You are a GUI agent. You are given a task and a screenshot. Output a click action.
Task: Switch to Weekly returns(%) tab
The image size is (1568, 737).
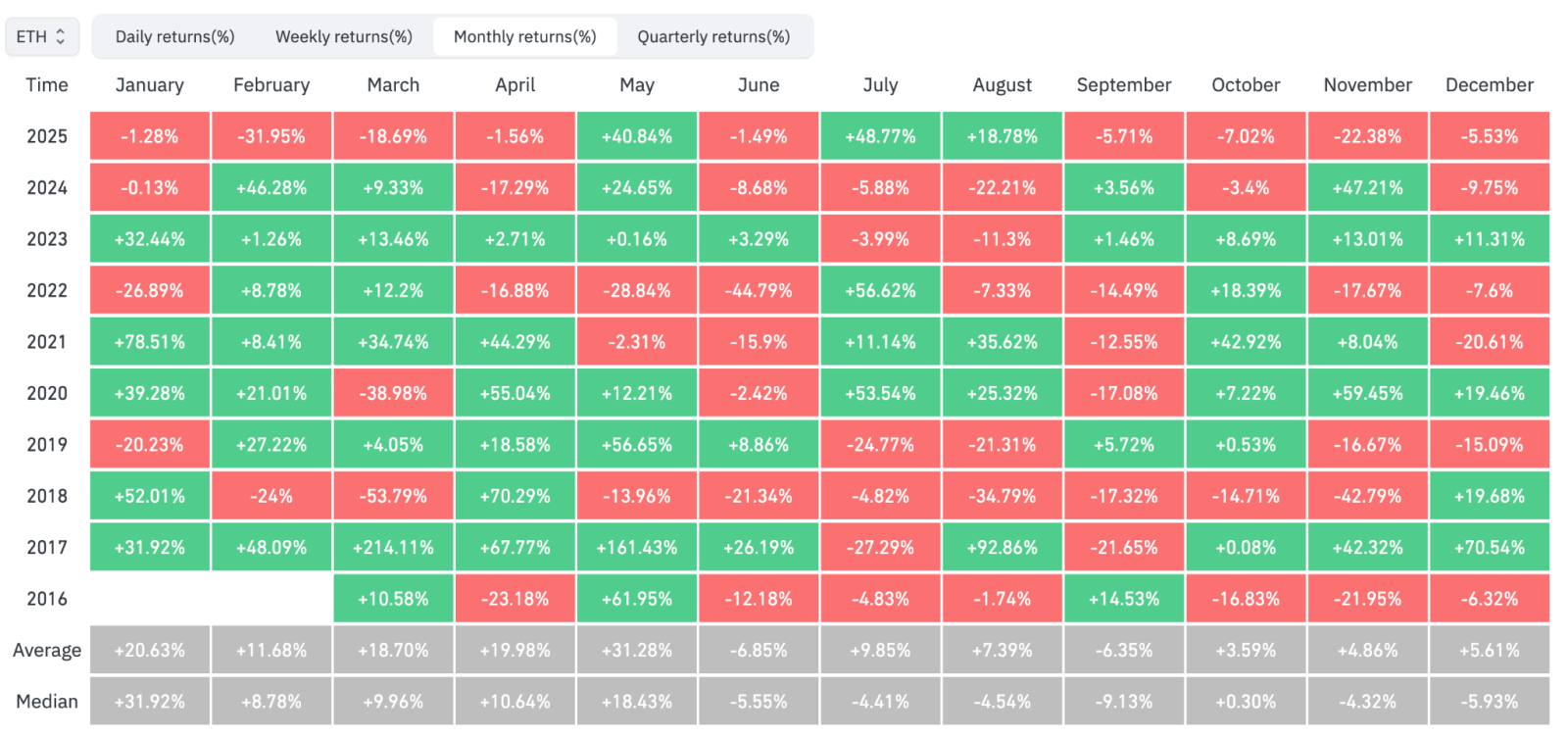click(x=343, y=37)
